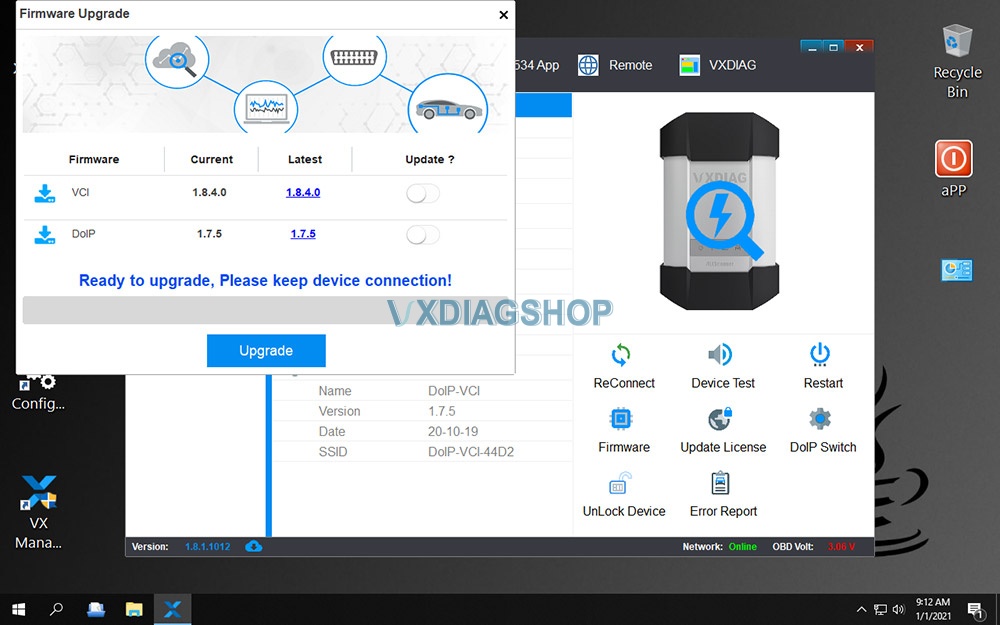Open the Config desktop shortcut
Image resolution: width=1000 pixels, height=625 pixels.
click(x=38, y=391)
